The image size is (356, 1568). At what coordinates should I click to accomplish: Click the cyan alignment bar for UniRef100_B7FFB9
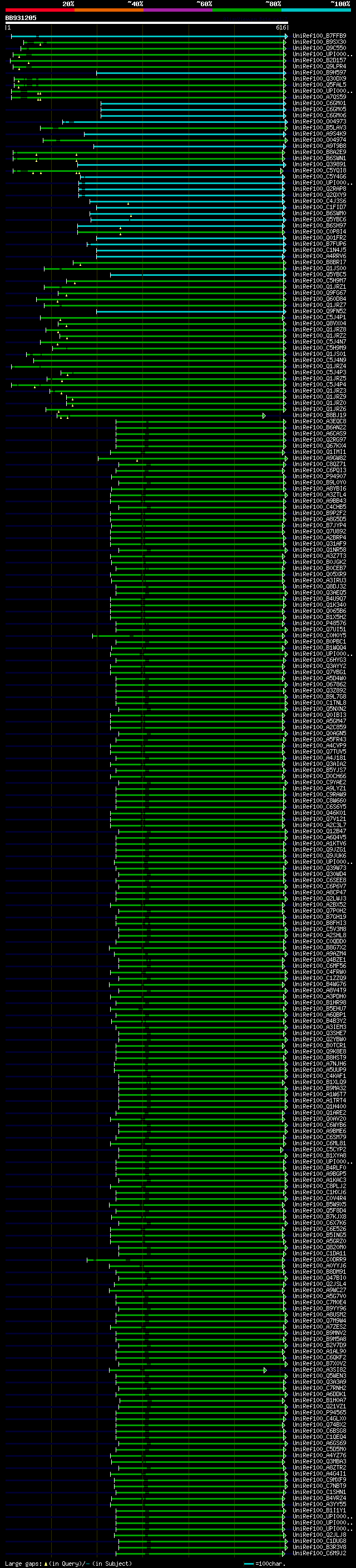click(149, 37)
